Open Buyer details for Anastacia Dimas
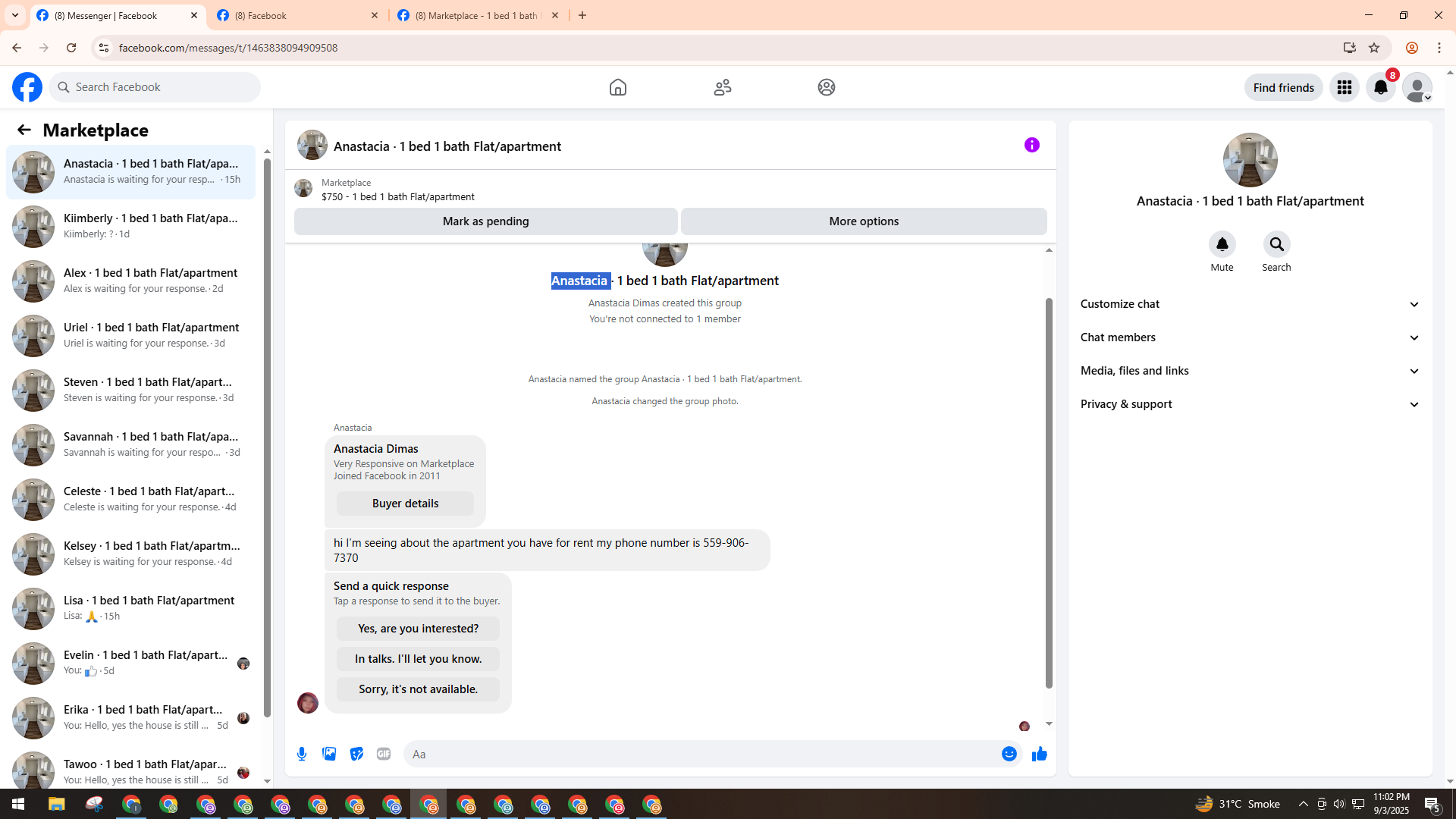 pos(406,504)
